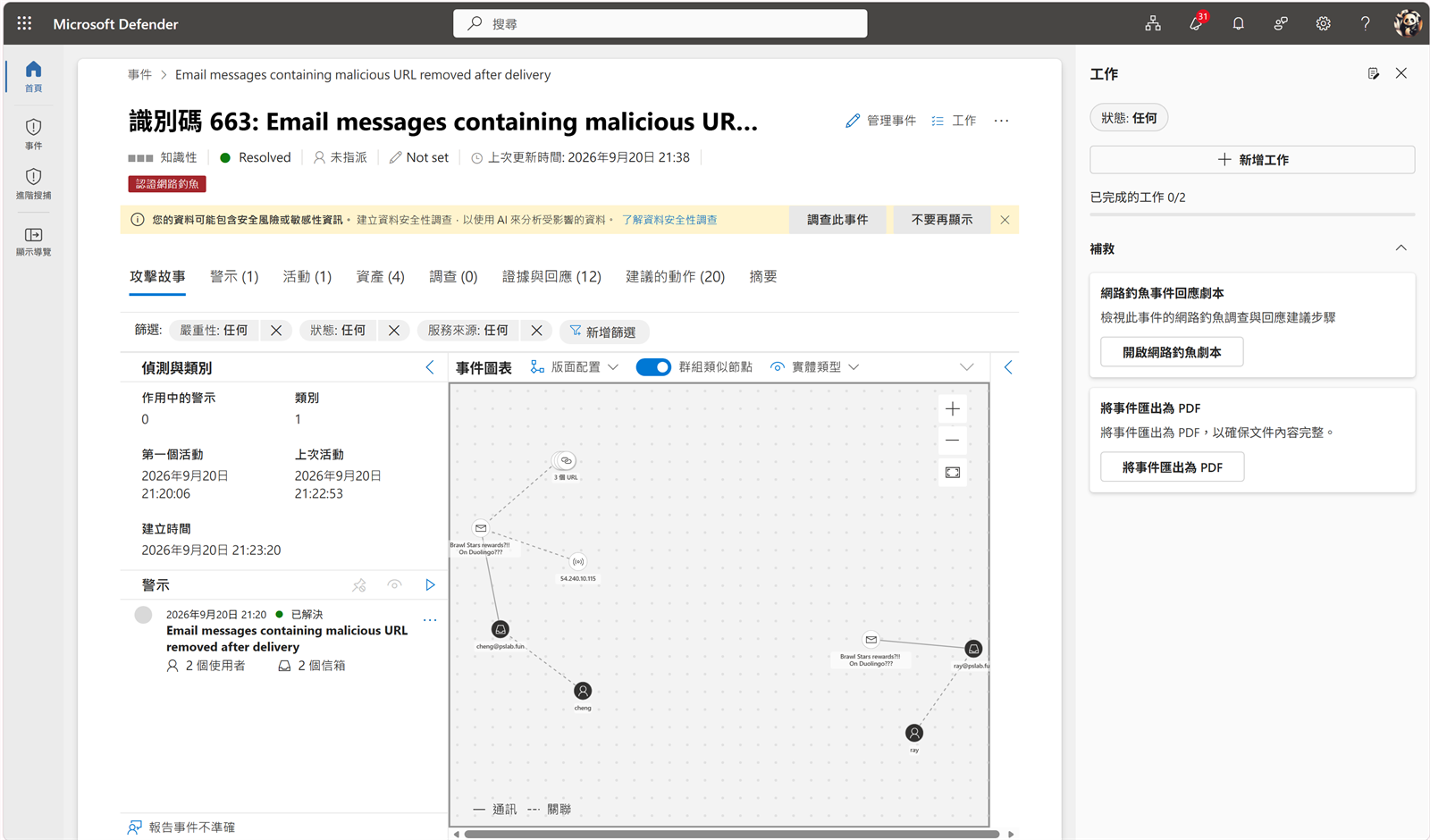
Task: Toggle alerts eye visibility icon
Action: coord(394,585)
